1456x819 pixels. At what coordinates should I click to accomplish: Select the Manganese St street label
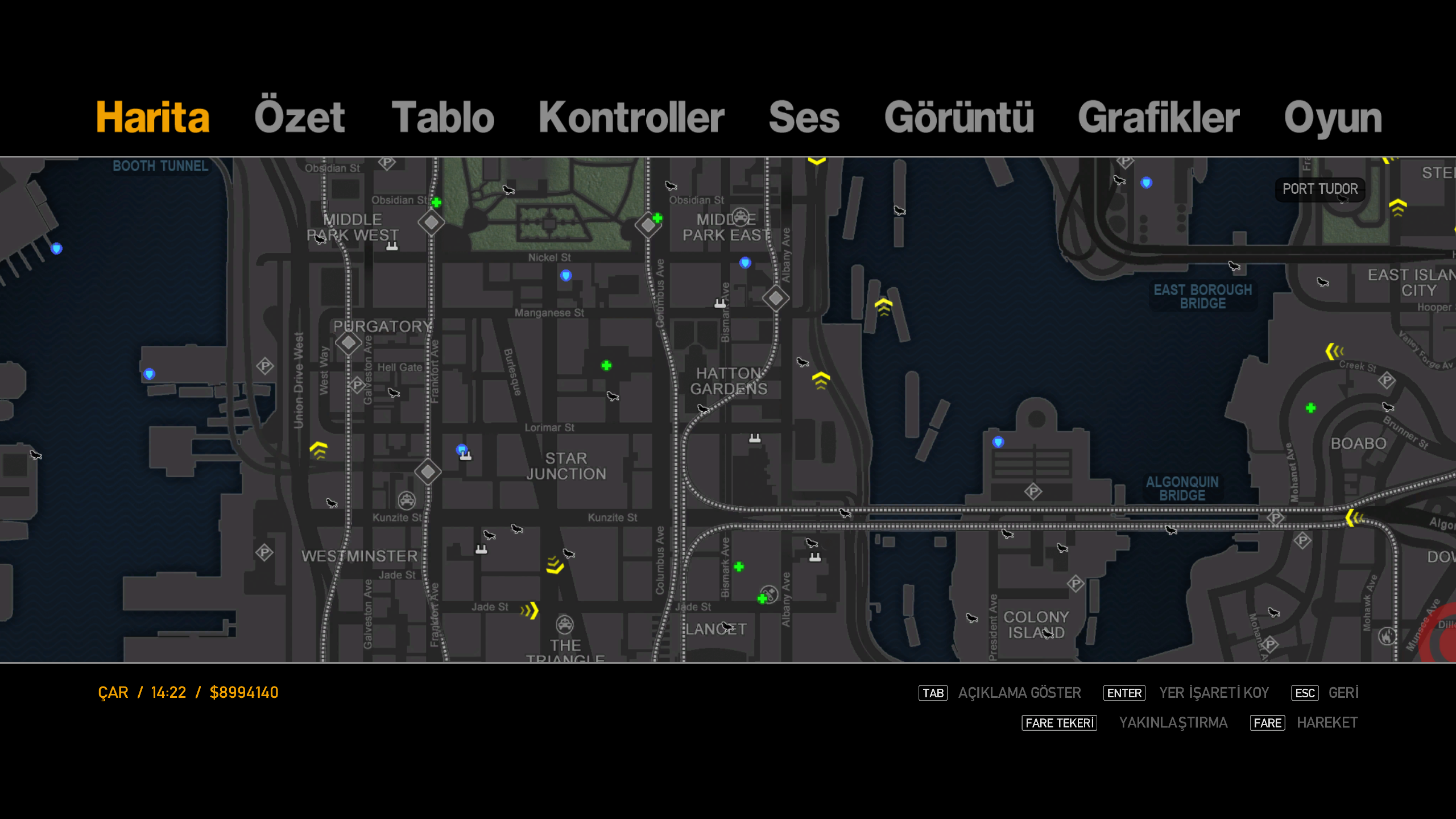tap(549, 313)
